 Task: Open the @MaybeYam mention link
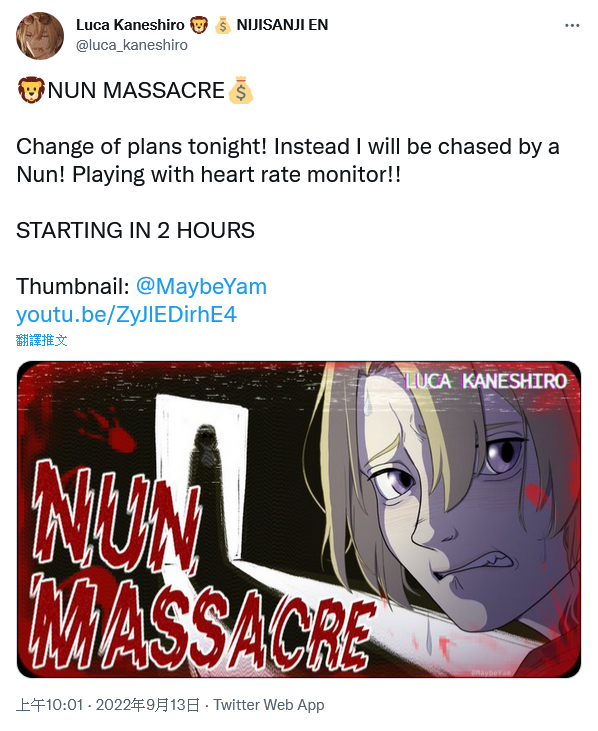click(201, 286)
